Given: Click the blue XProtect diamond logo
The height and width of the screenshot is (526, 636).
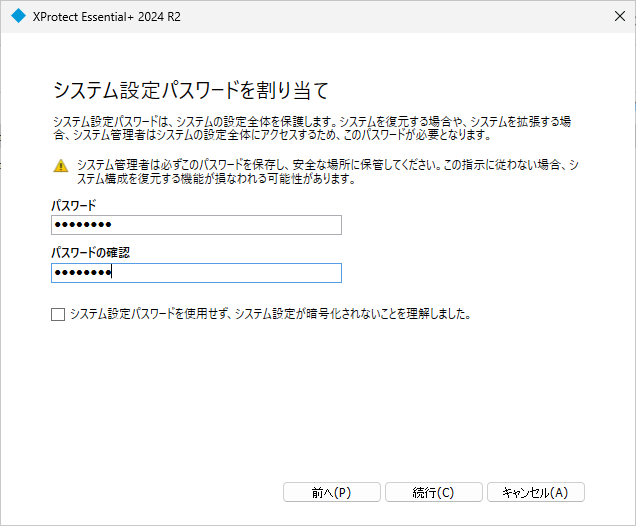Looking at the screenshot, I should [x=18, y=16].
